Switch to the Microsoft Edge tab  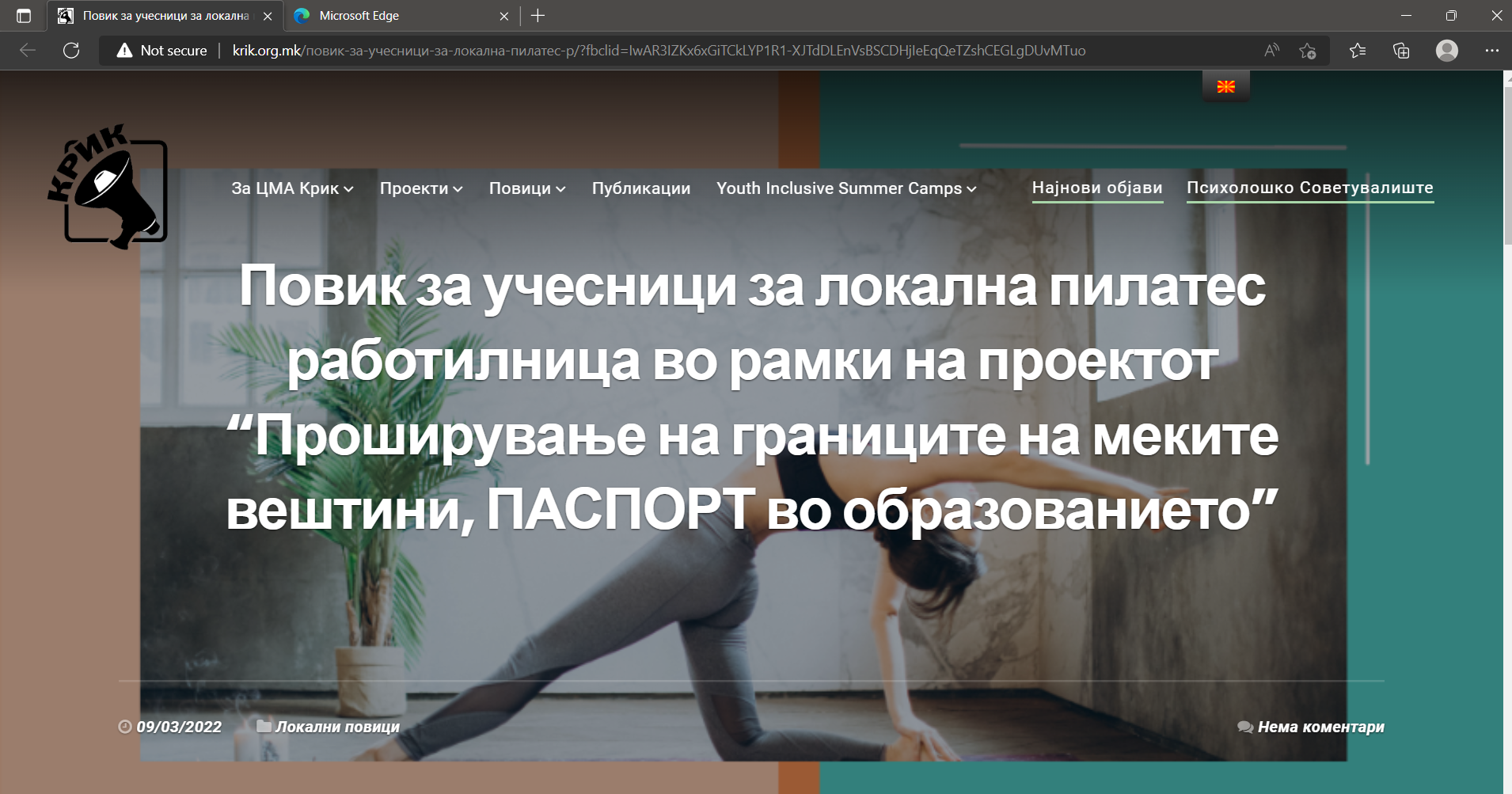coord(401,16)
